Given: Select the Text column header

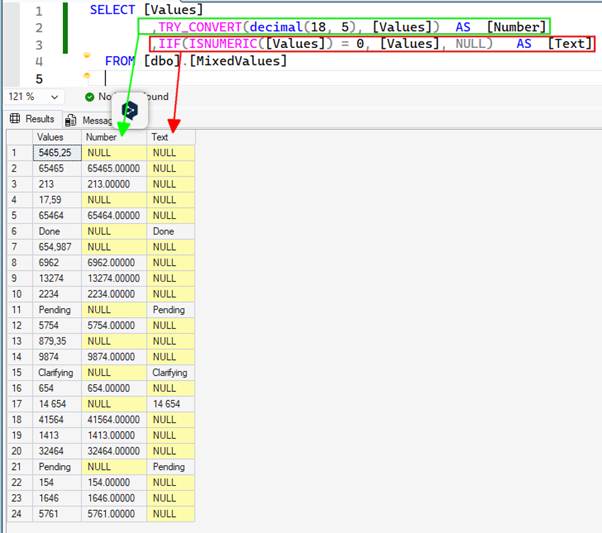Looking at the screenshot, I should point(160,137).
